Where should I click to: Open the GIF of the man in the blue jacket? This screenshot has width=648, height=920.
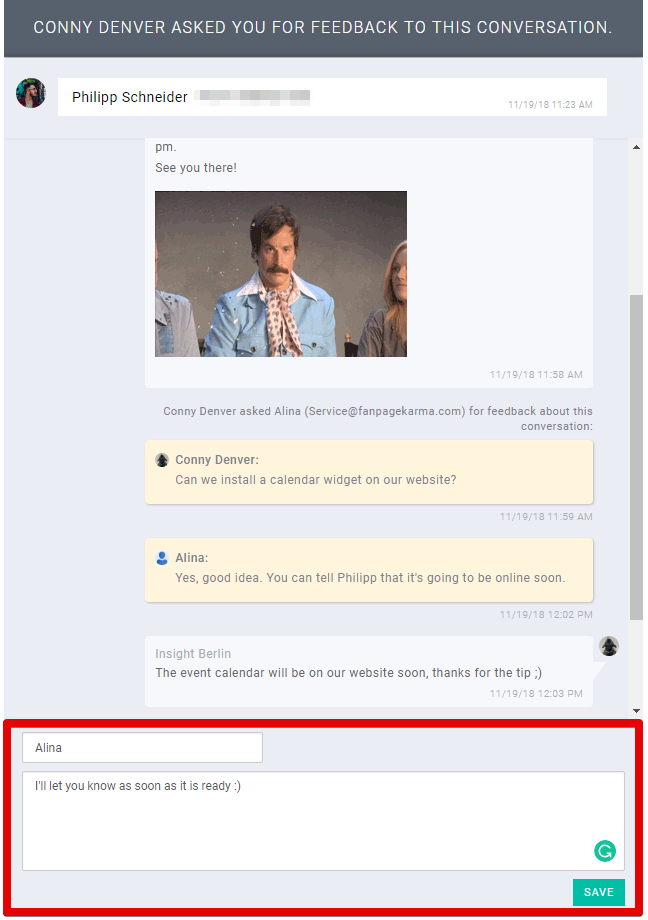point(281,274)
